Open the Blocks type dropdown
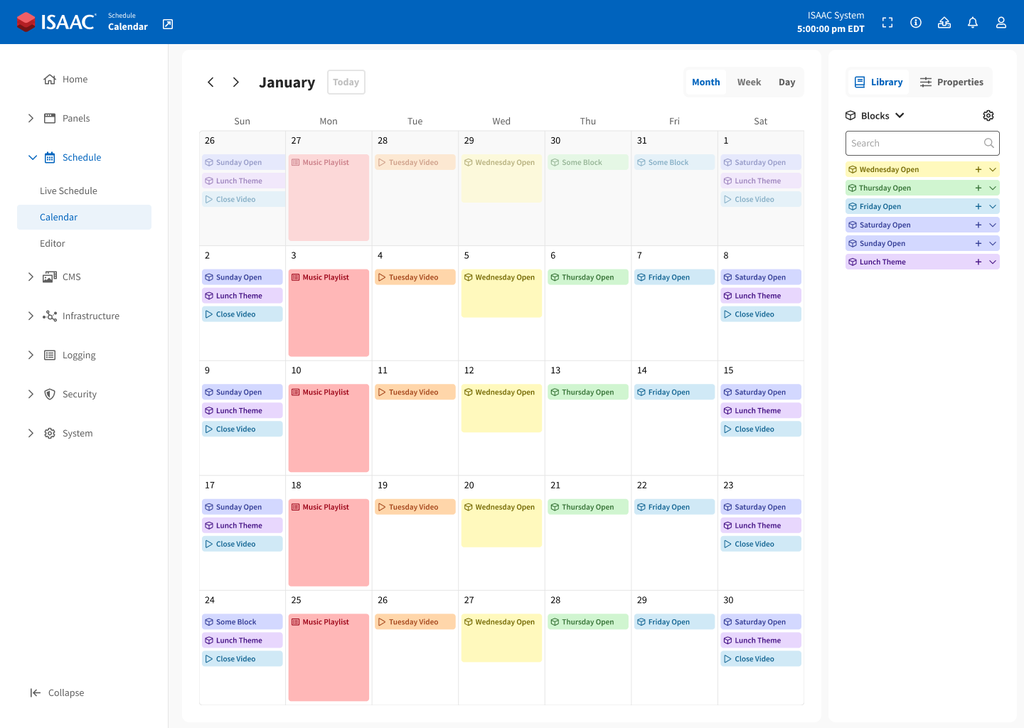1024x728 pixels. pyautogui.click(x=875, y=115)
